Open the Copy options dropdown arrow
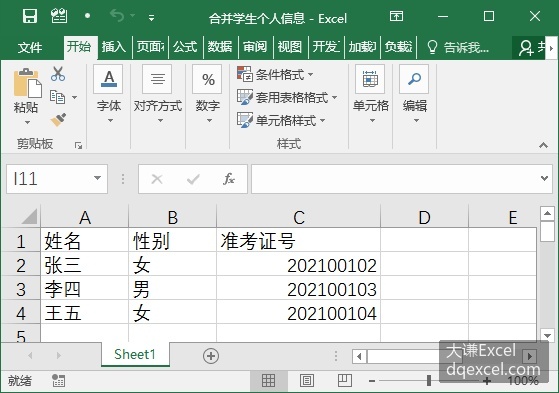 click(74, 97)
